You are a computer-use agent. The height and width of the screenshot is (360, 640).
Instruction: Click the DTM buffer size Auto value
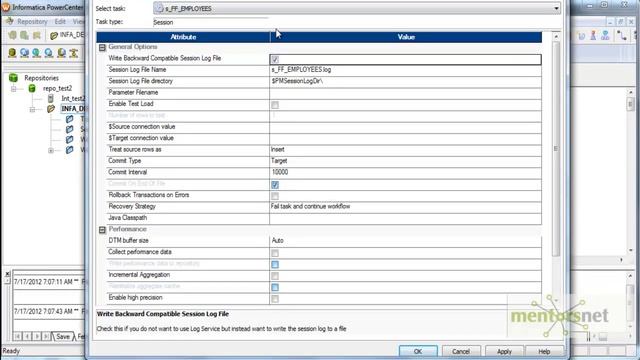click(x=405, y=241)
